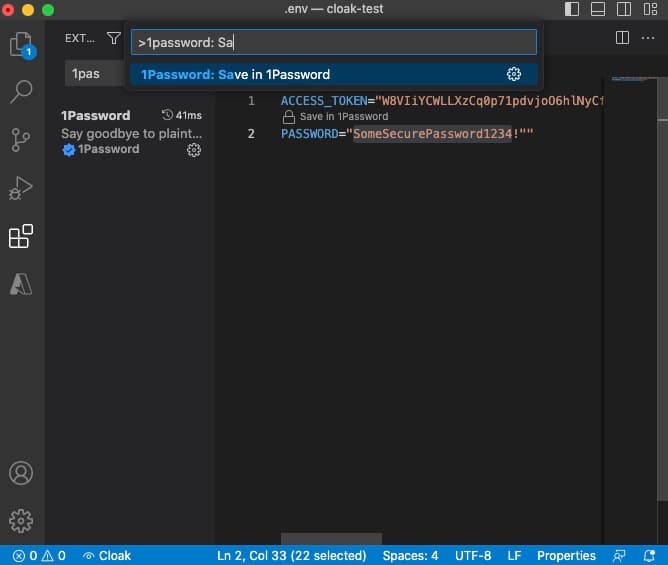This screenshot has width=668, height=565.
Task: Open the Accounts menu icon
Action: pyautogui.click(x=21, y=473)
